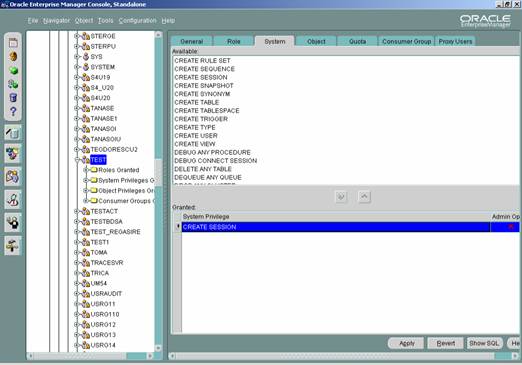Image resolution: width=522 pixels, height=365 pixels.
Task: Click the tree scrollbar down arrow
Action: [158, 348]
